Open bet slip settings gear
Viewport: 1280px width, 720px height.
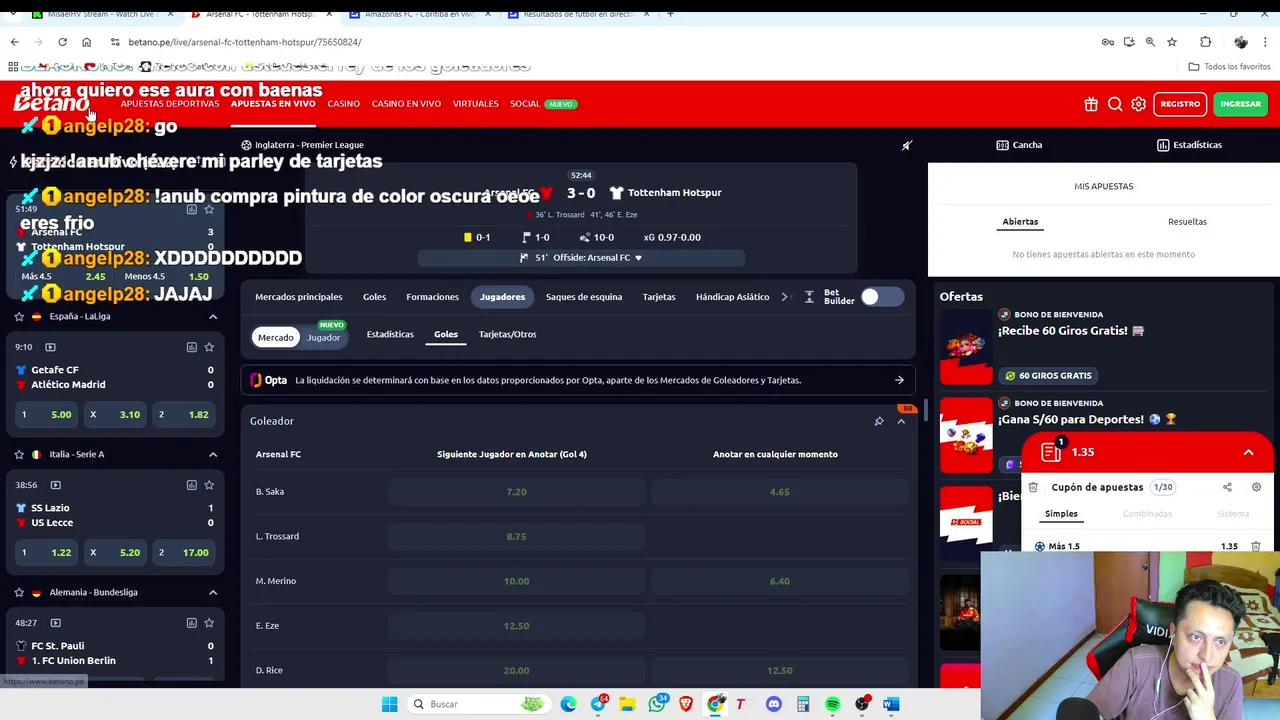[x=1256, y=487]
